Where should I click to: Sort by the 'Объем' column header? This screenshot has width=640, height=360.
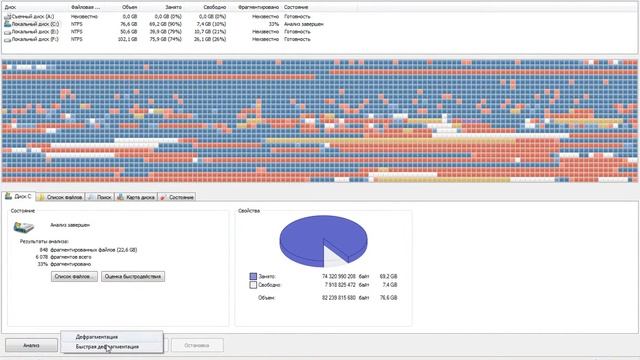tap(129, 7)
